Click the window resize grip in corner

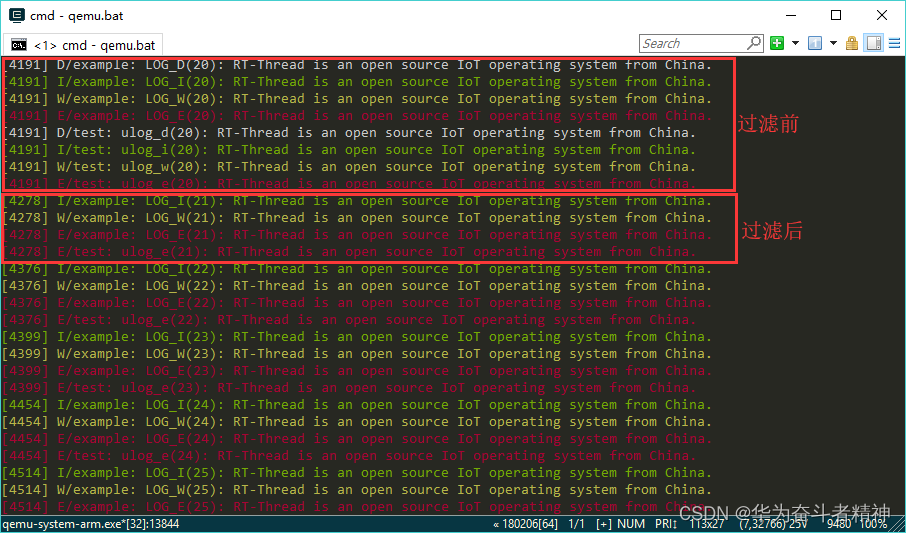[x=898, y=525]
